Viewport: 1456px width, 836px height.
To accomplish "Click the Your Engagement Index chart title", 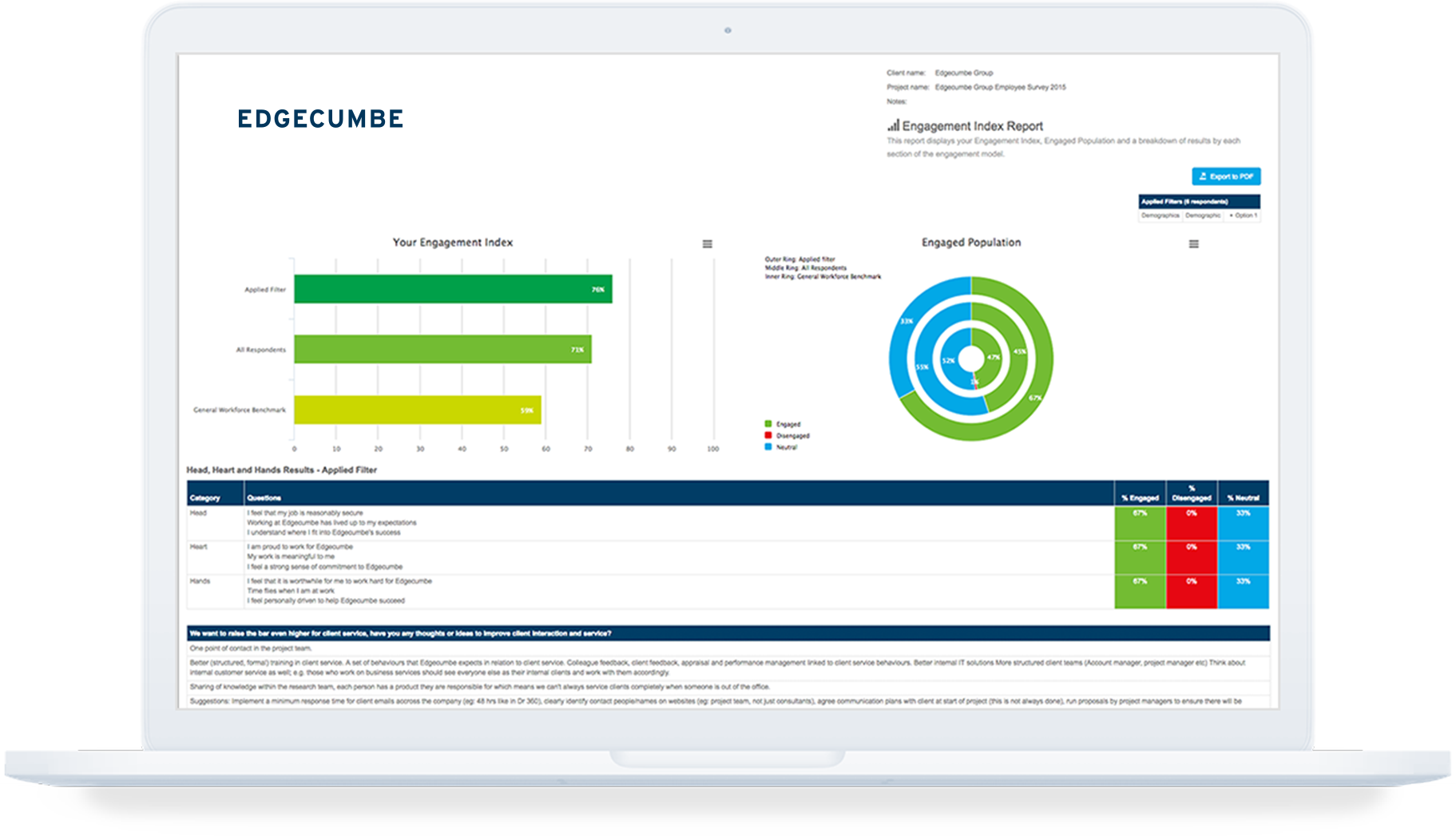I will coord(453,243).
